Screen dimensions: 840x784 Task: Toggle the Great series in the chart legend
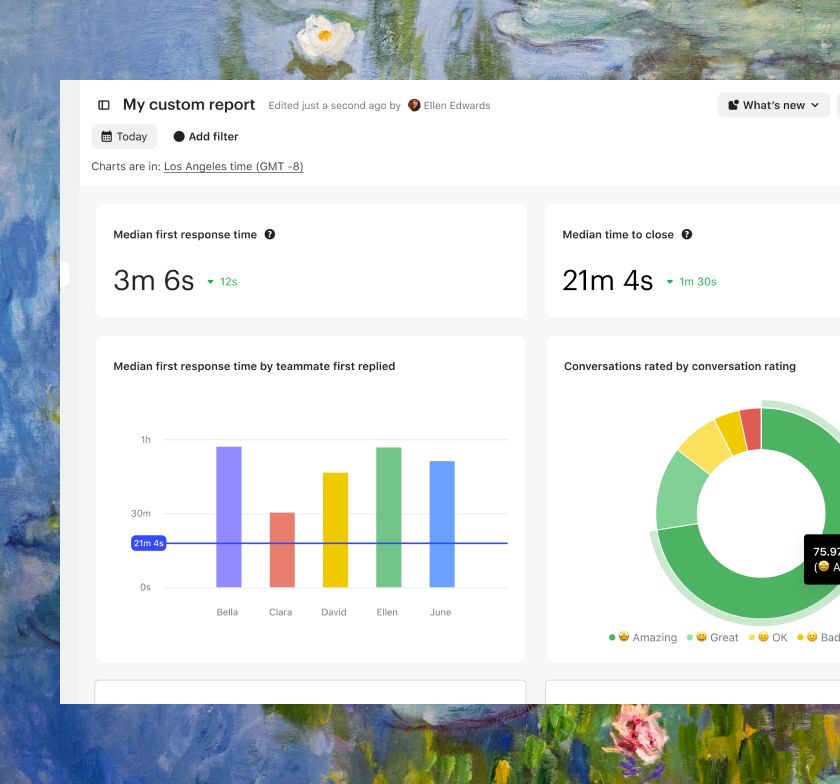(x=714, y=638)
